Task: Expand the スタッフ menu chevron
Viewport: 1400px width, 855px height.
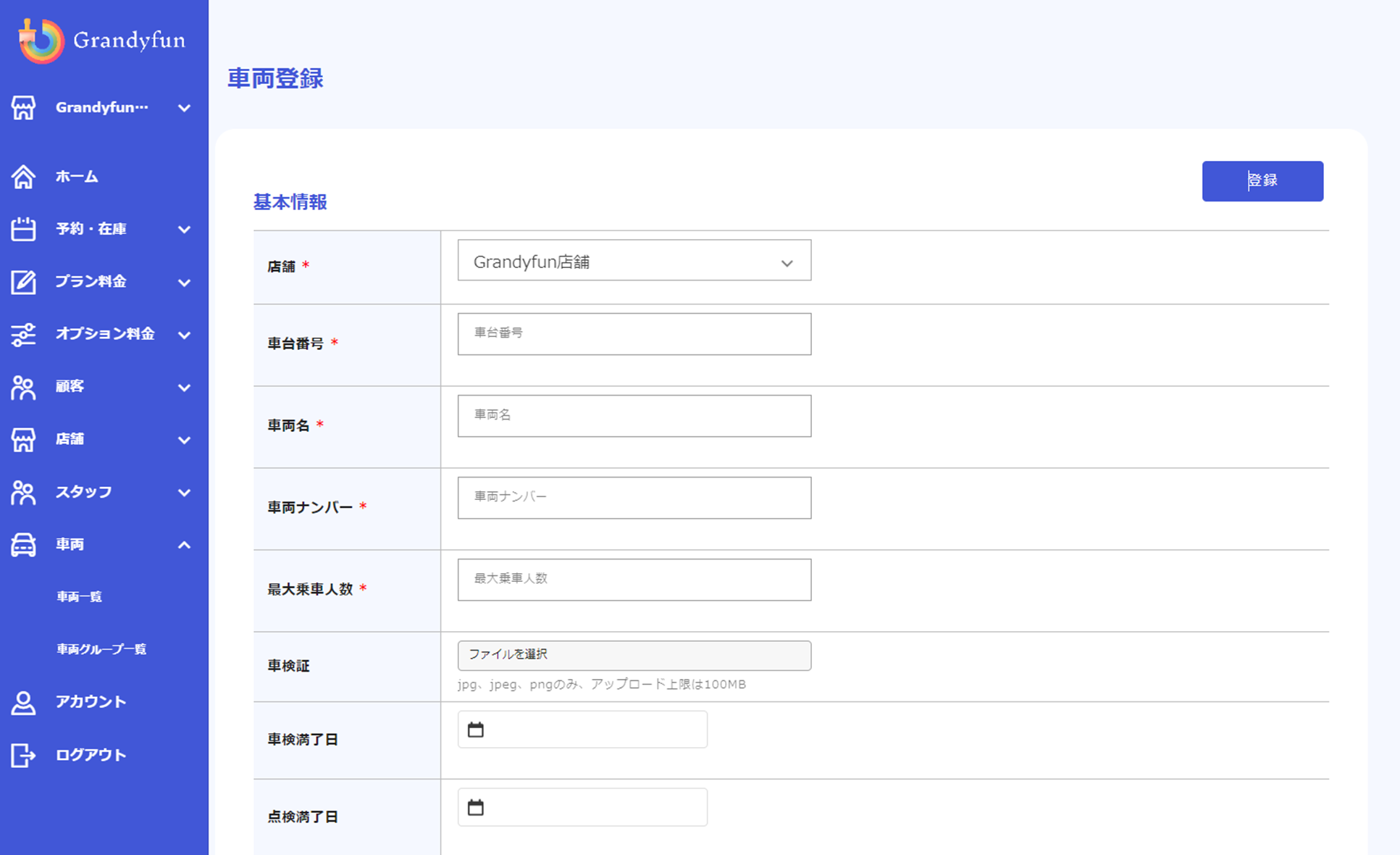Action: click(x=184, y=492)
